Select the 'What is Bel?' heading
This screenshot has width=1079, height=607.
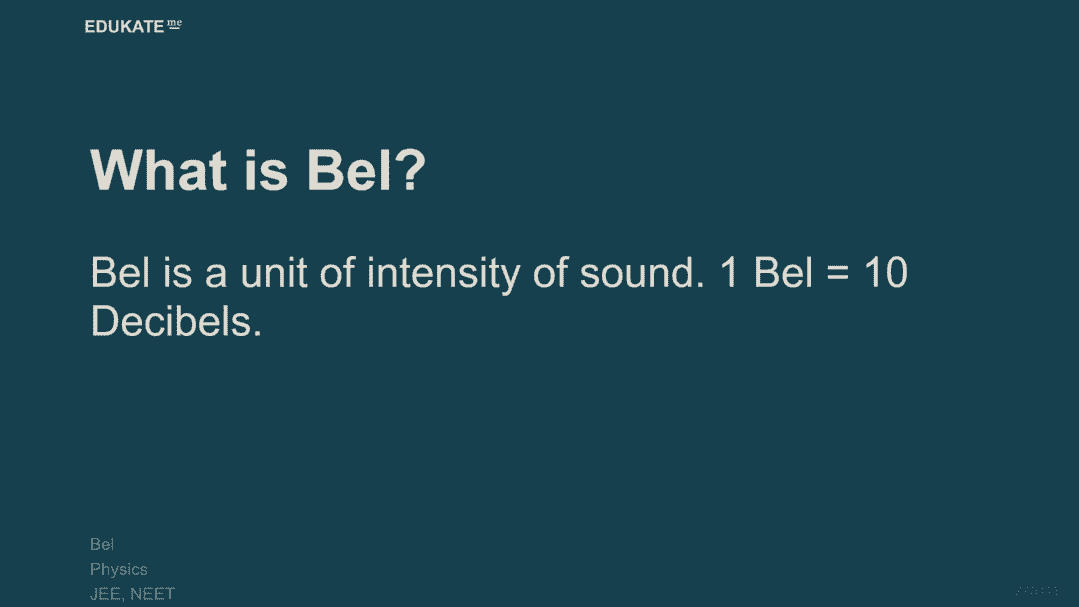258,170
